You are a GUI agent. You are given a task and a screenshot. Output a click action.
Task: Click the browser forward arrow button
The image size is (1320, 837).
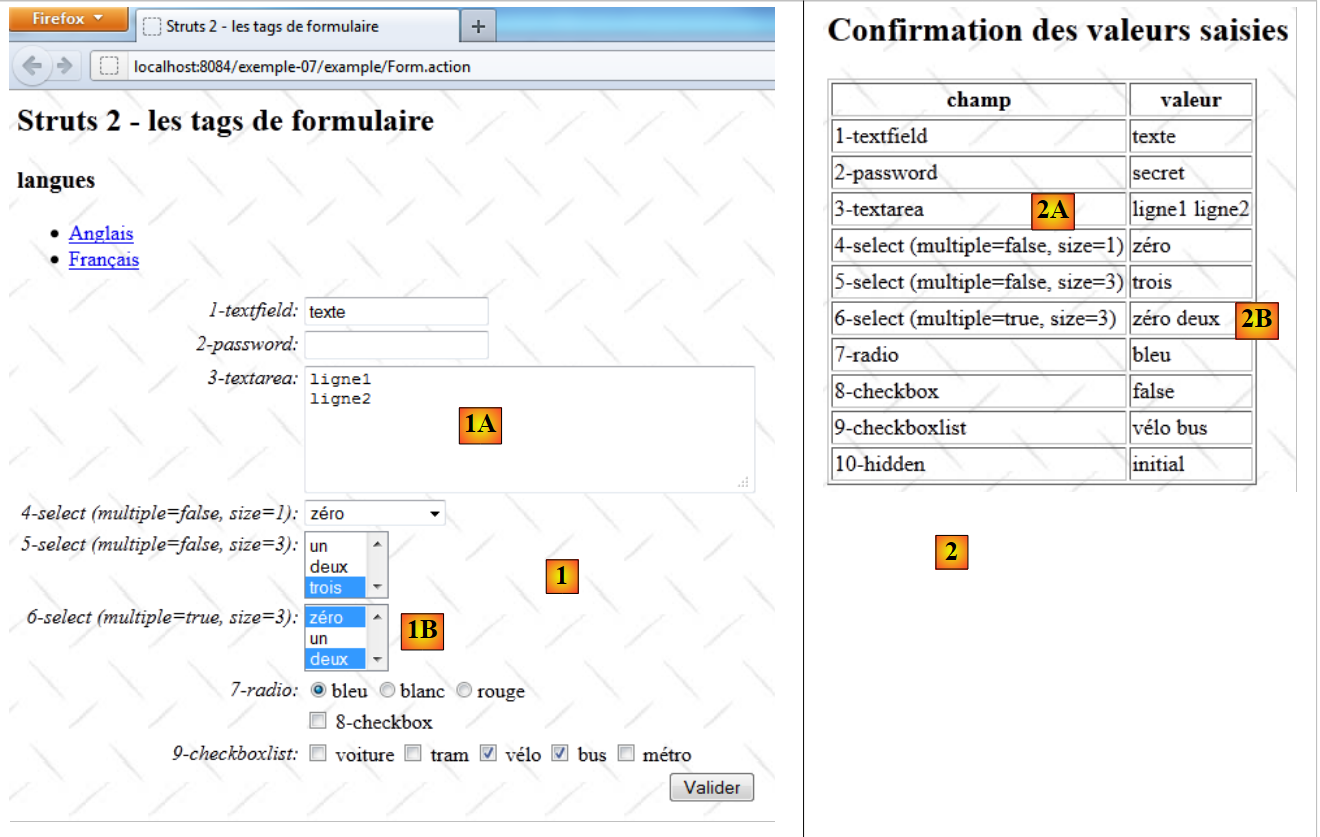[x=64, y=66]
